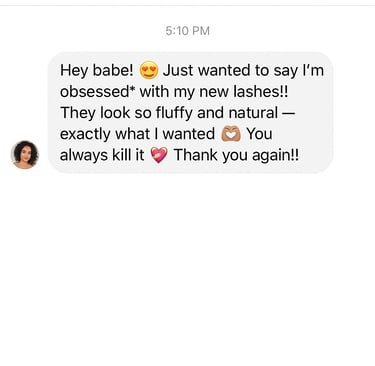The width and height of the screenshot is (375, 366).
Task: Click the word 'You' after heart hands
Action: [x=259, y=134]
